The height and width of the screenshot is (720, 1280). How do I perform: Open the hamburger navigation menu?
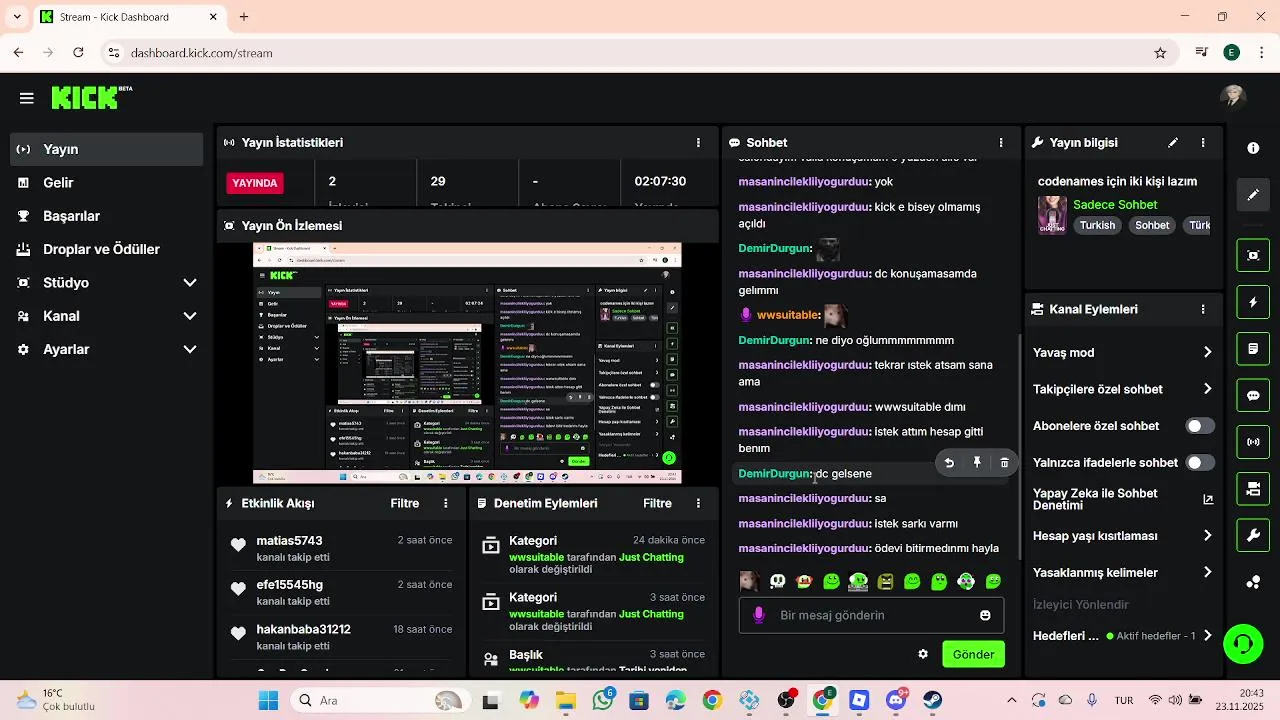click(x=27, y=98)
